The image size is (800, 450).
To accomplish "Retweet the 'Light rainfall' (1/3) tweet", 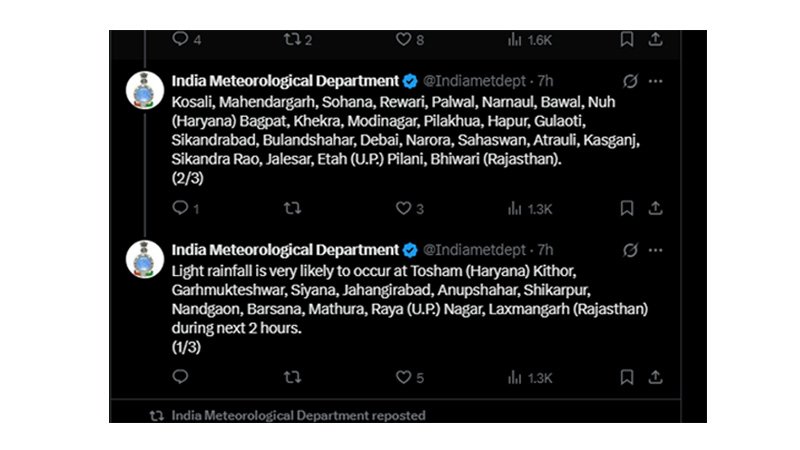I will pos(292,377).
